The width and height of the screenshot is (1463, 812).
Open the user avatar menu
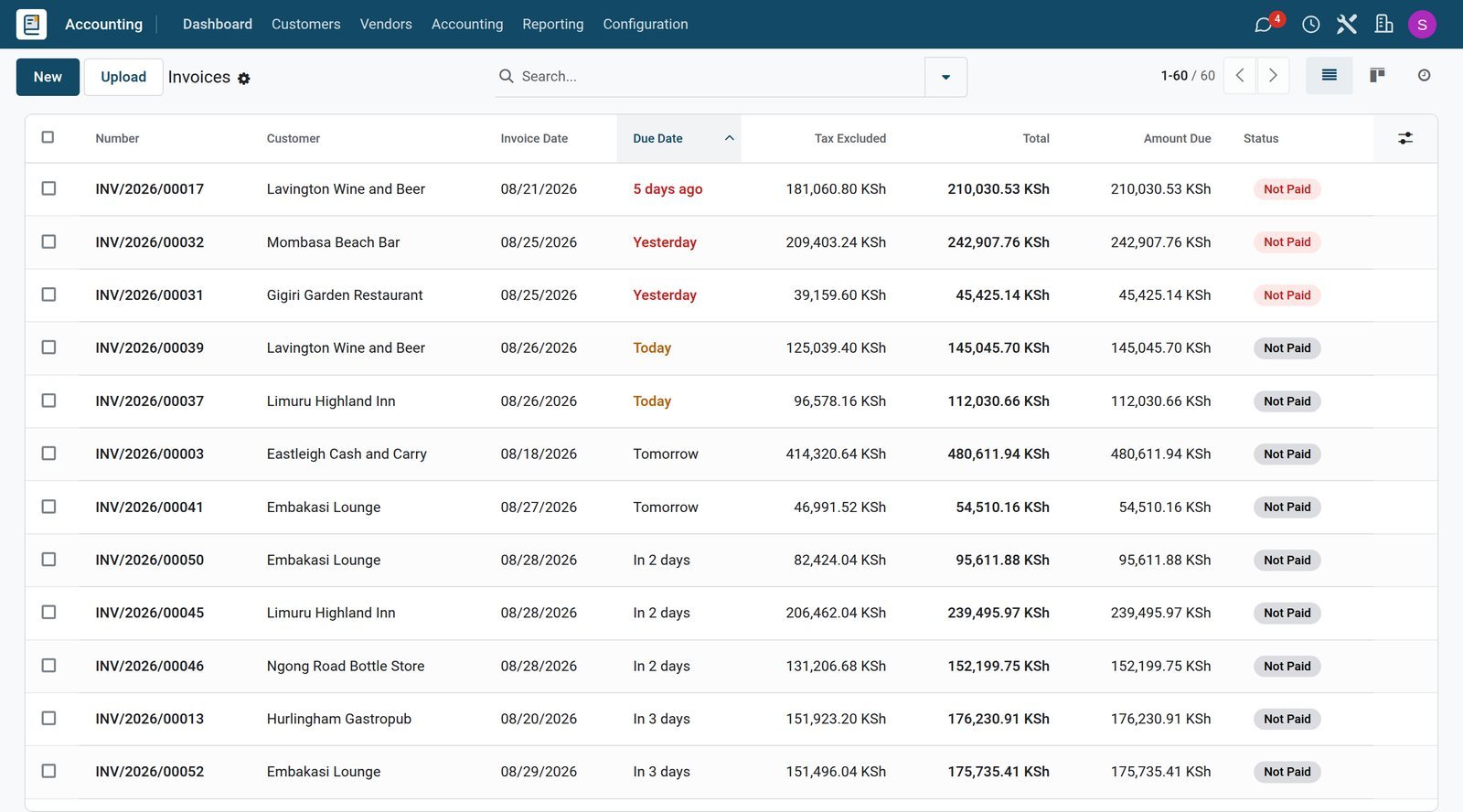tap(1422, 25)
